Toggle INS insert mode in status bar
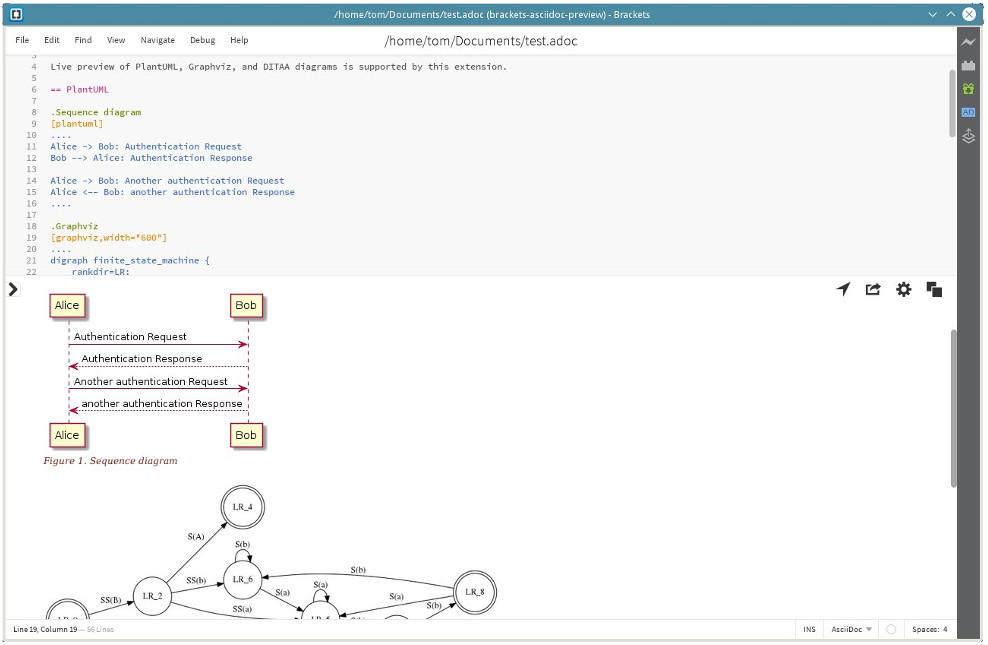Screen dimensions: 988x645 point(809,629)
